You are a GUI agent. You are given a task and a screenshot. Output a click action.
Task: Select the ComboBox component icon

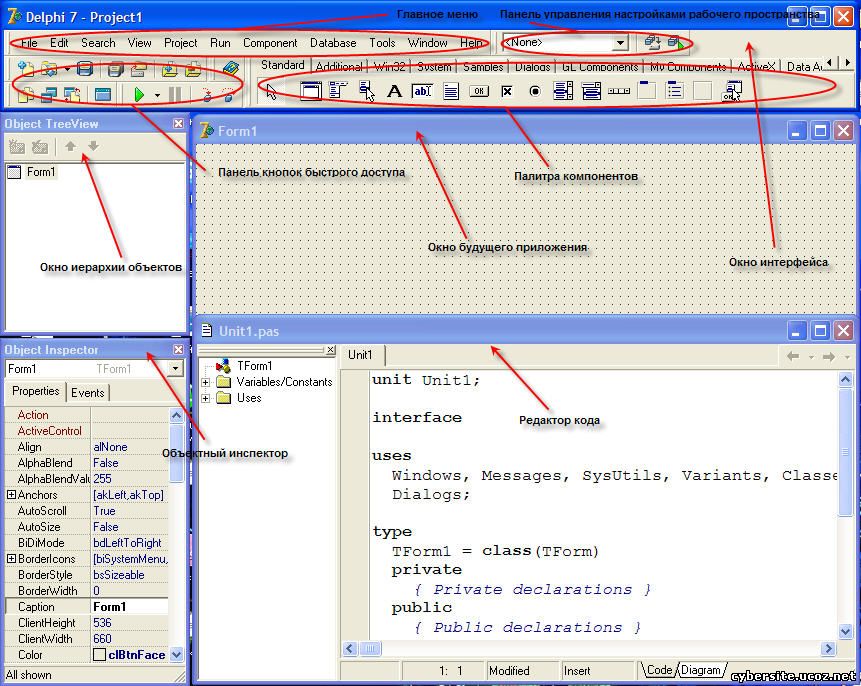pyautogui.click(x=591, y=91)
